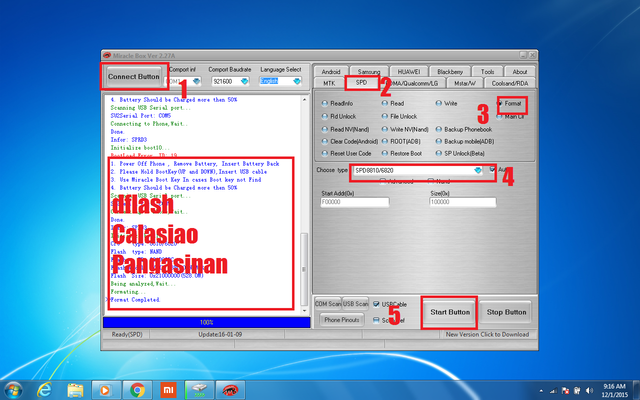Click the Start Button
This screenshot has width=640, height=400.
click(x=450, y=312)
